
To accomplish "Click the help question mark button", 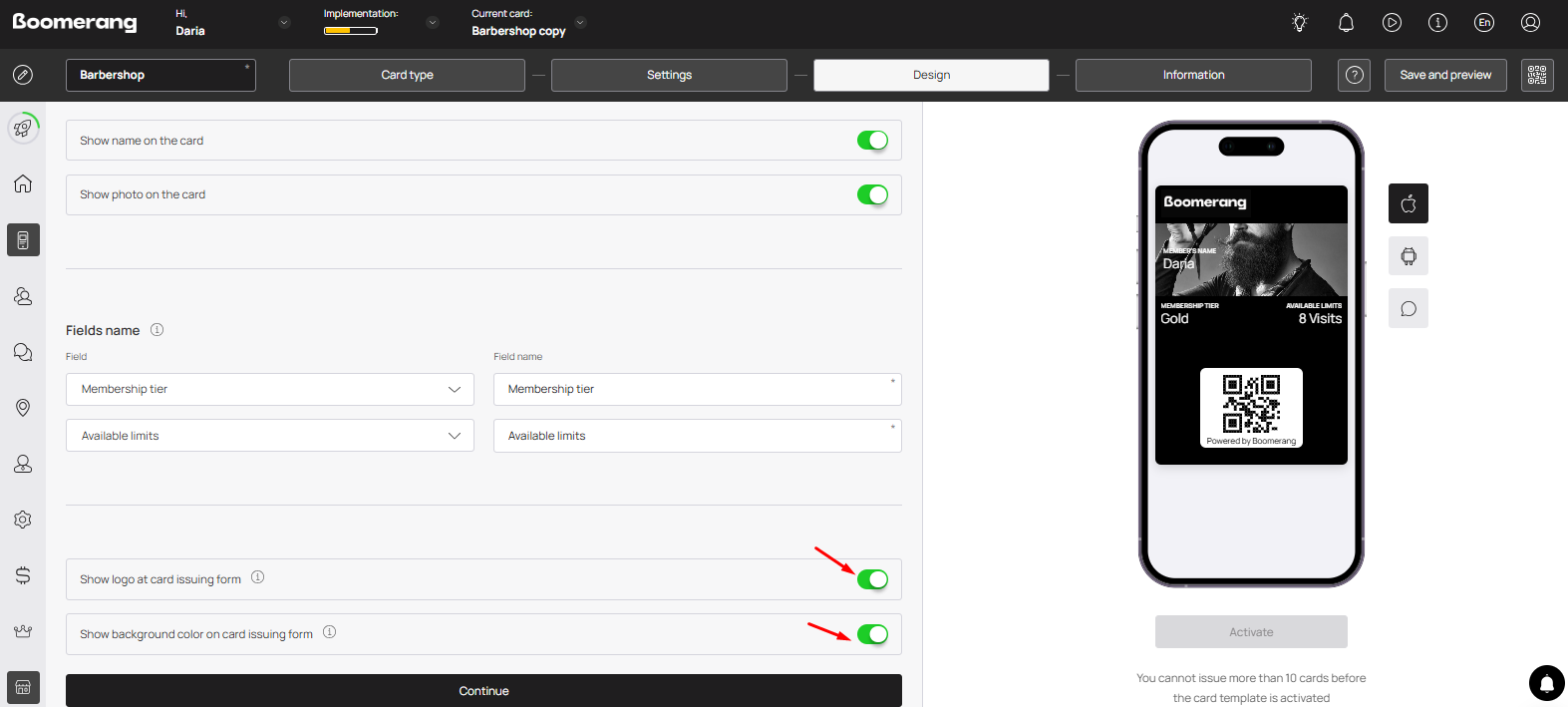I will click(1355, 75).
